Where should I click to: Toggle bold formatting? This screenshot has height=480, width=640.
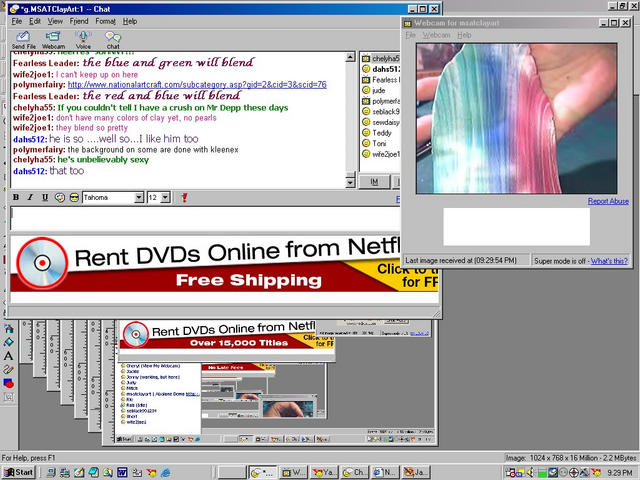tap(16, 198)
